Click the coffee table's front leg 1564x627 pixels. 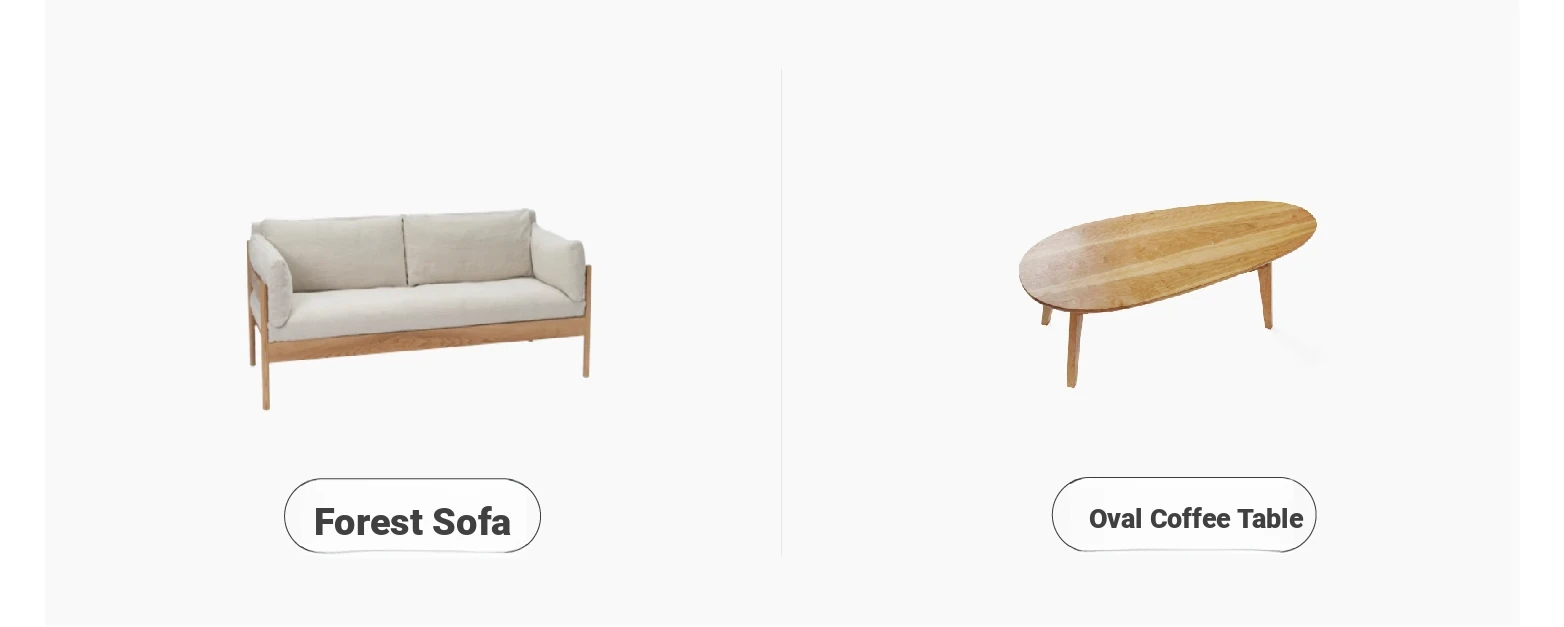[1073, 350]
